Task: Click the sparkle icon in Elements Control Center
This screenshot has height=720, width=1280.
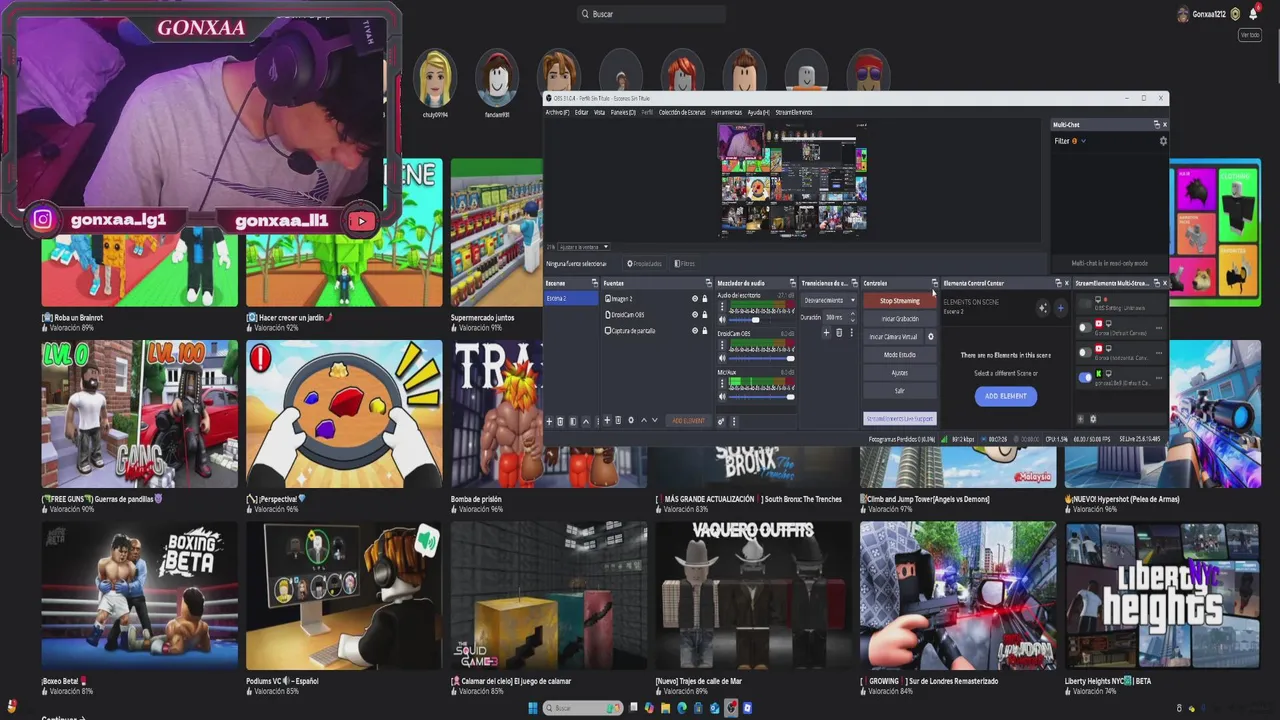Action: click(1043, 308)
